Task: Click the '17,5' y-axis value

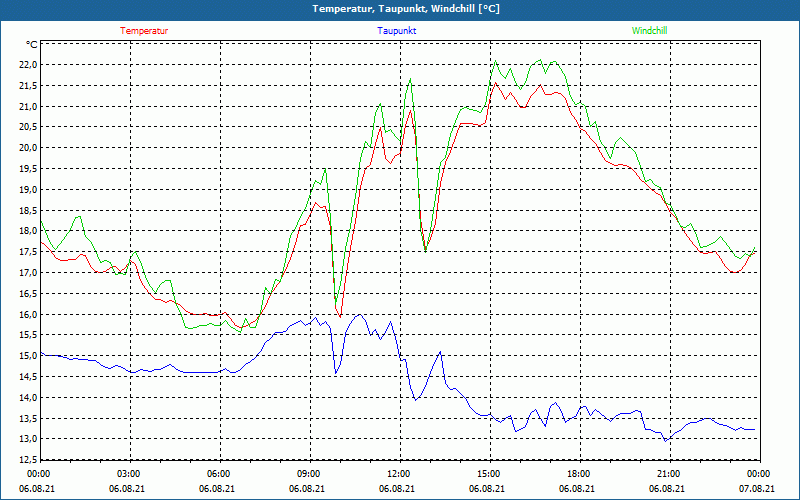Action: tap(28, 252)
